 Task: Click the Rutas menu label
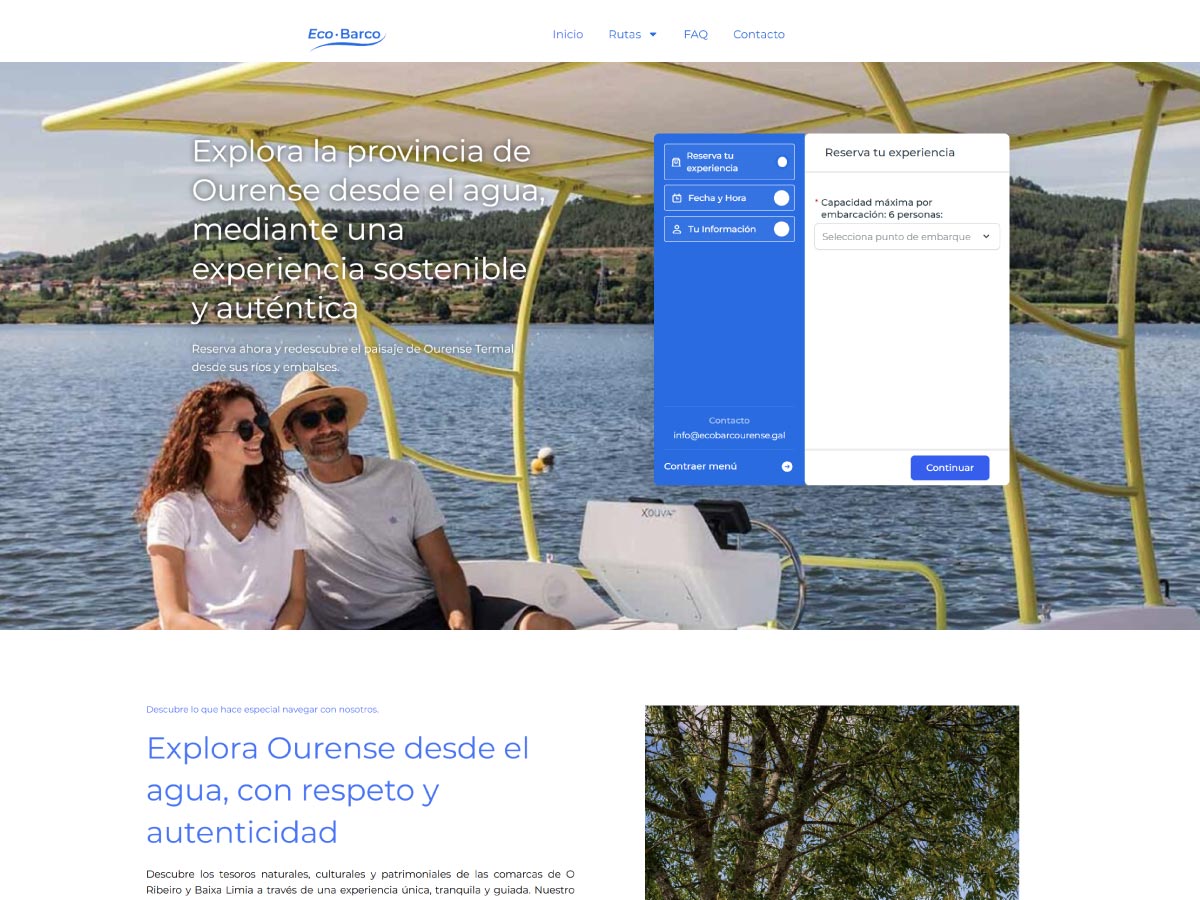click(x=624, y=35)
